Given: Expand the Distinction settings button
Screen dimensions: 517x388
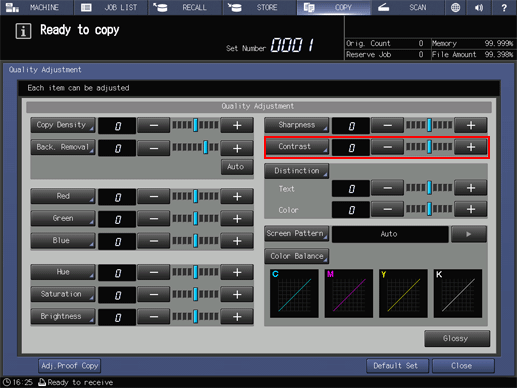Looking at the screenshot, I should click(x=297, y=171).
